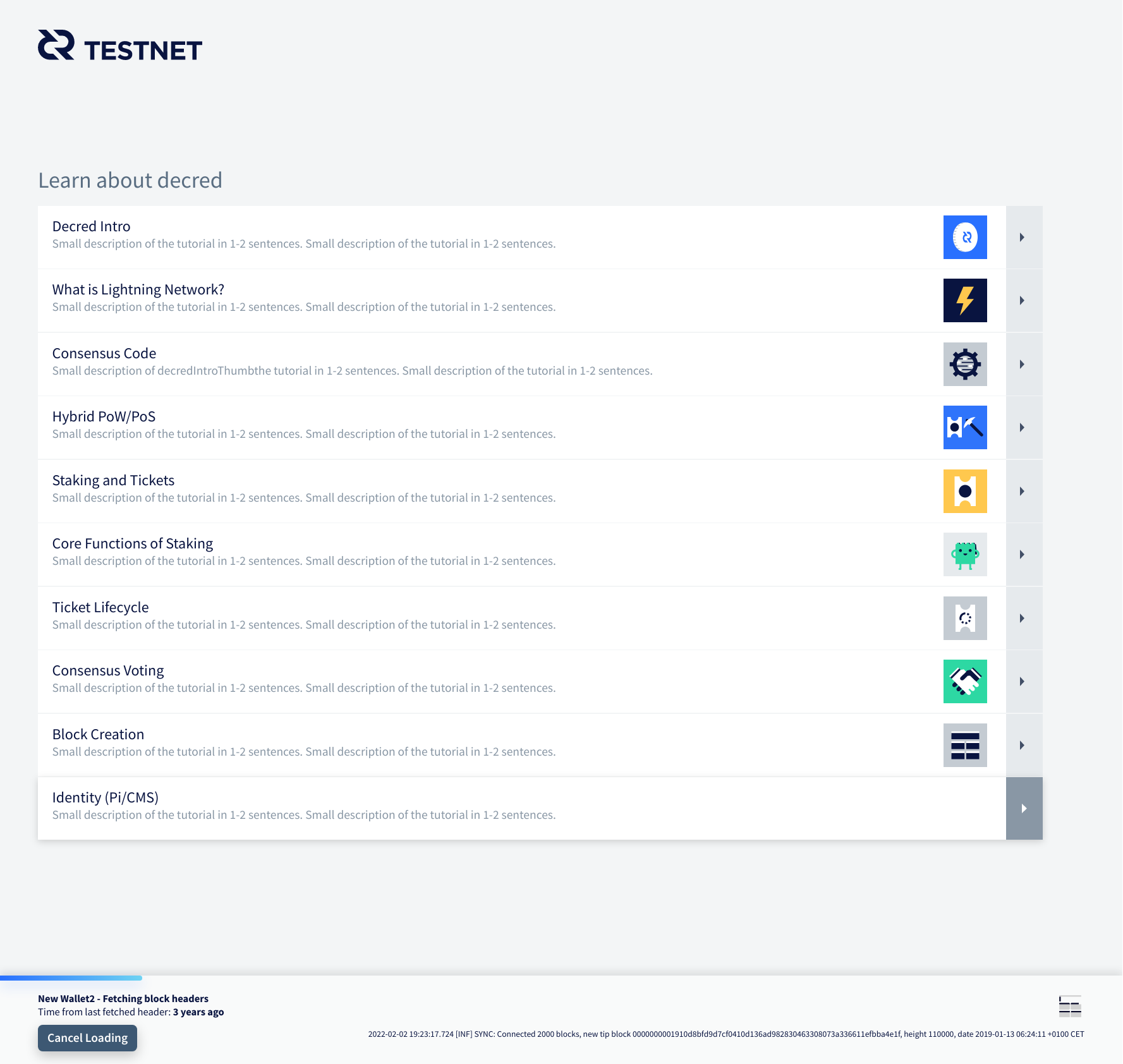Click the Lightning Network bolt icon
1123x1064 pixels.
coord(965,300)
